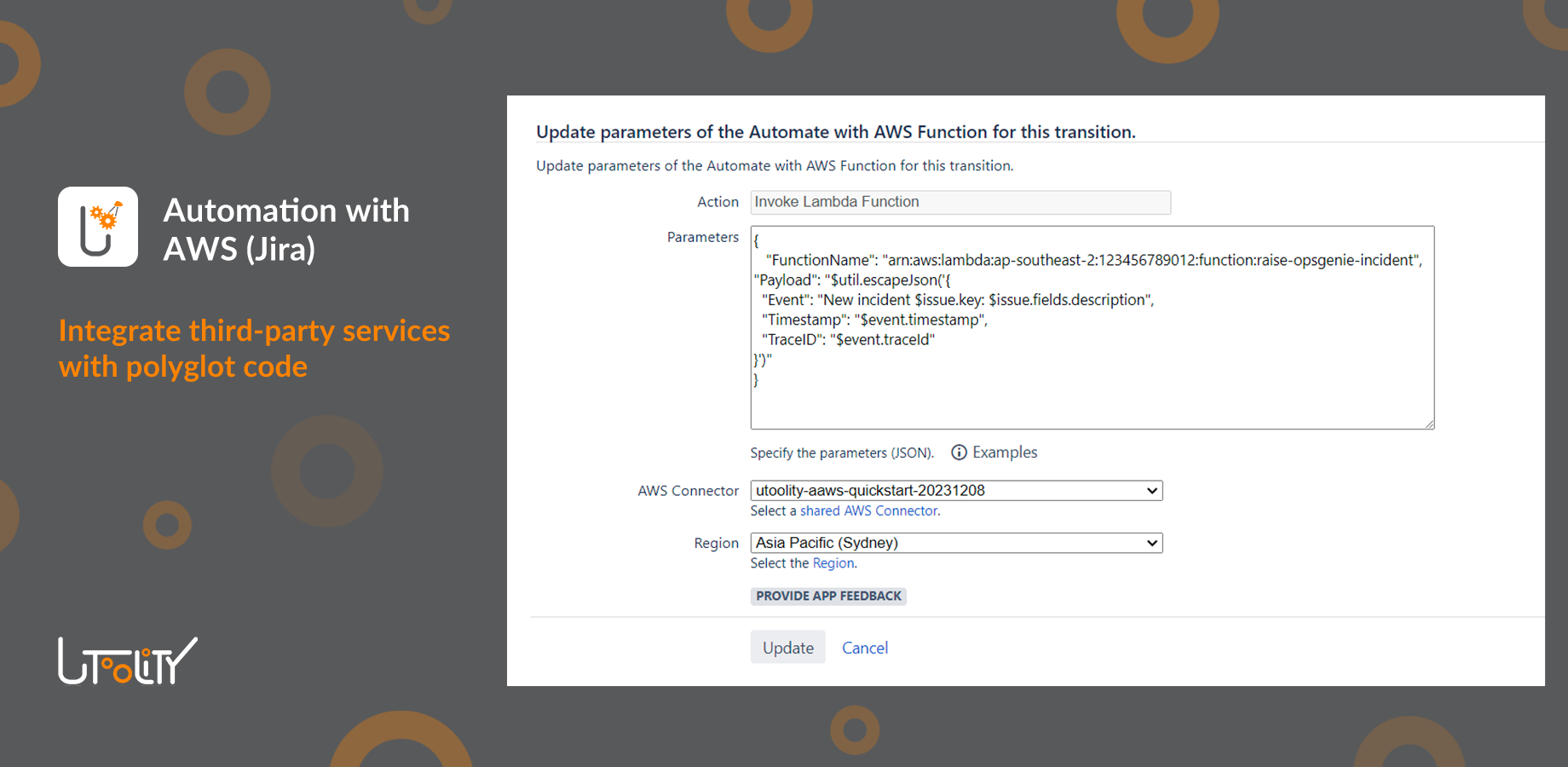Open the shared AWS Connector link
Screen dimensions: 1568x767
coord(868,510)
